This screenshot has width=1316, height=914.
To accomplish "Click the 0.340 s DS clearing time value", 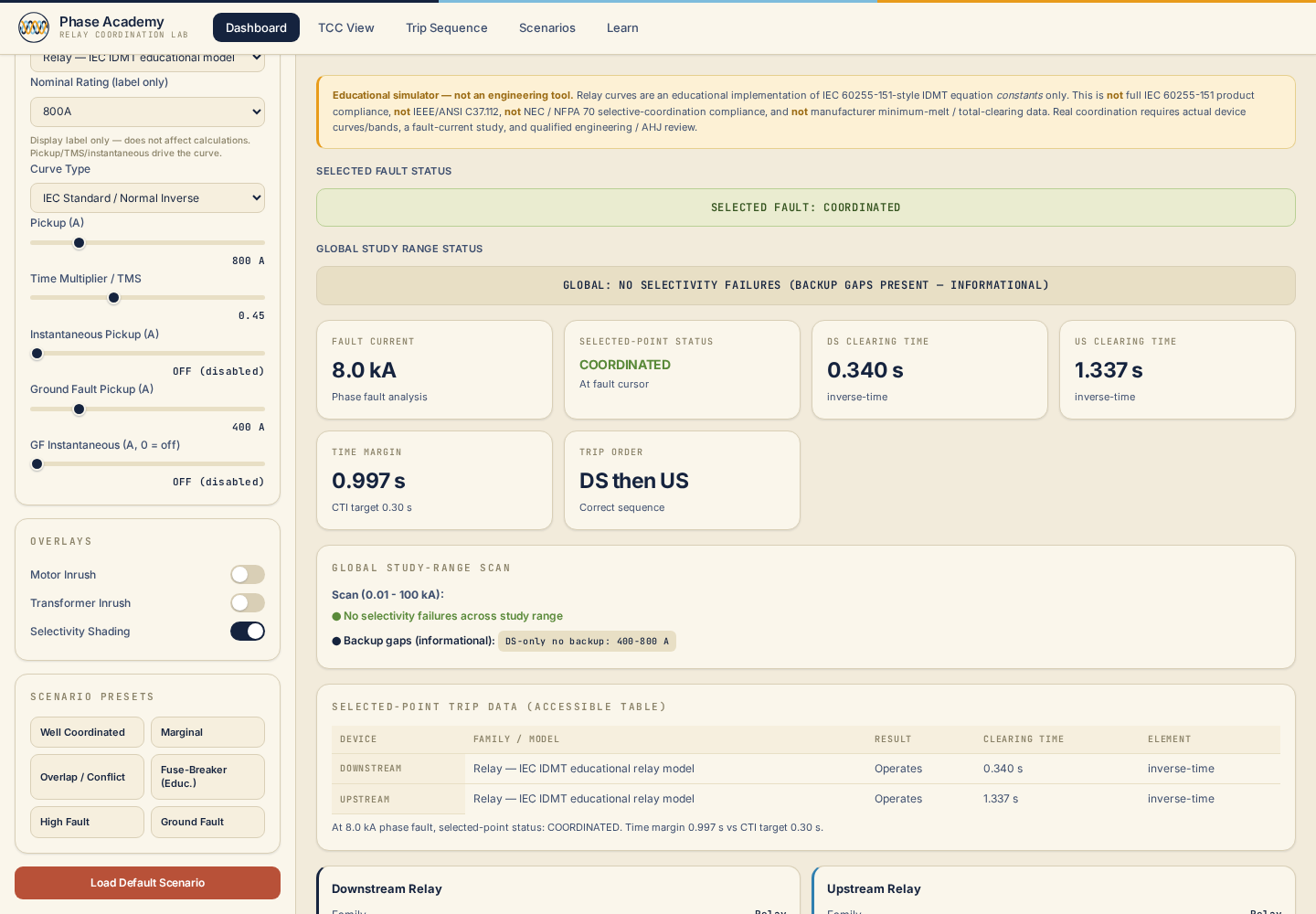I will pyautogui.click(x=865, y=370).
